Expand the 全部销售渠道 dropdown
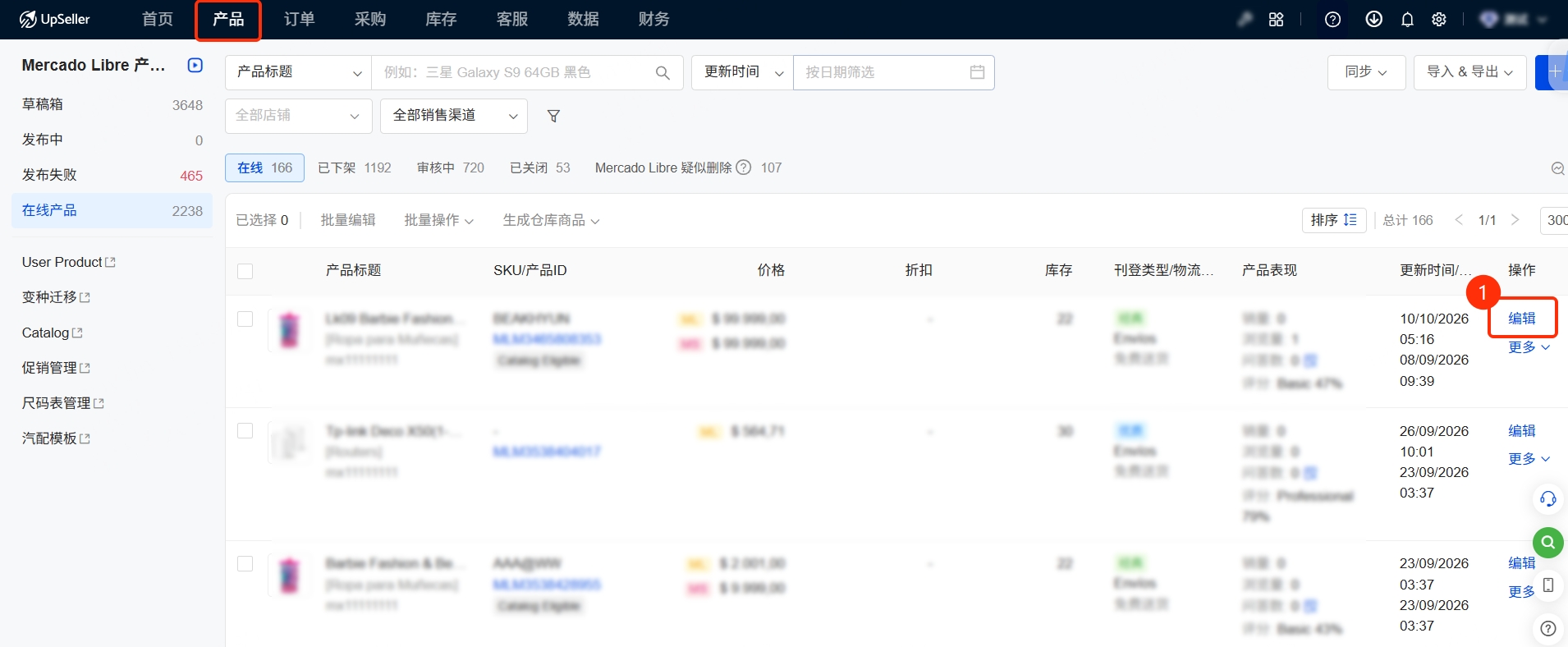1568x647 pixels. [454, 116]
